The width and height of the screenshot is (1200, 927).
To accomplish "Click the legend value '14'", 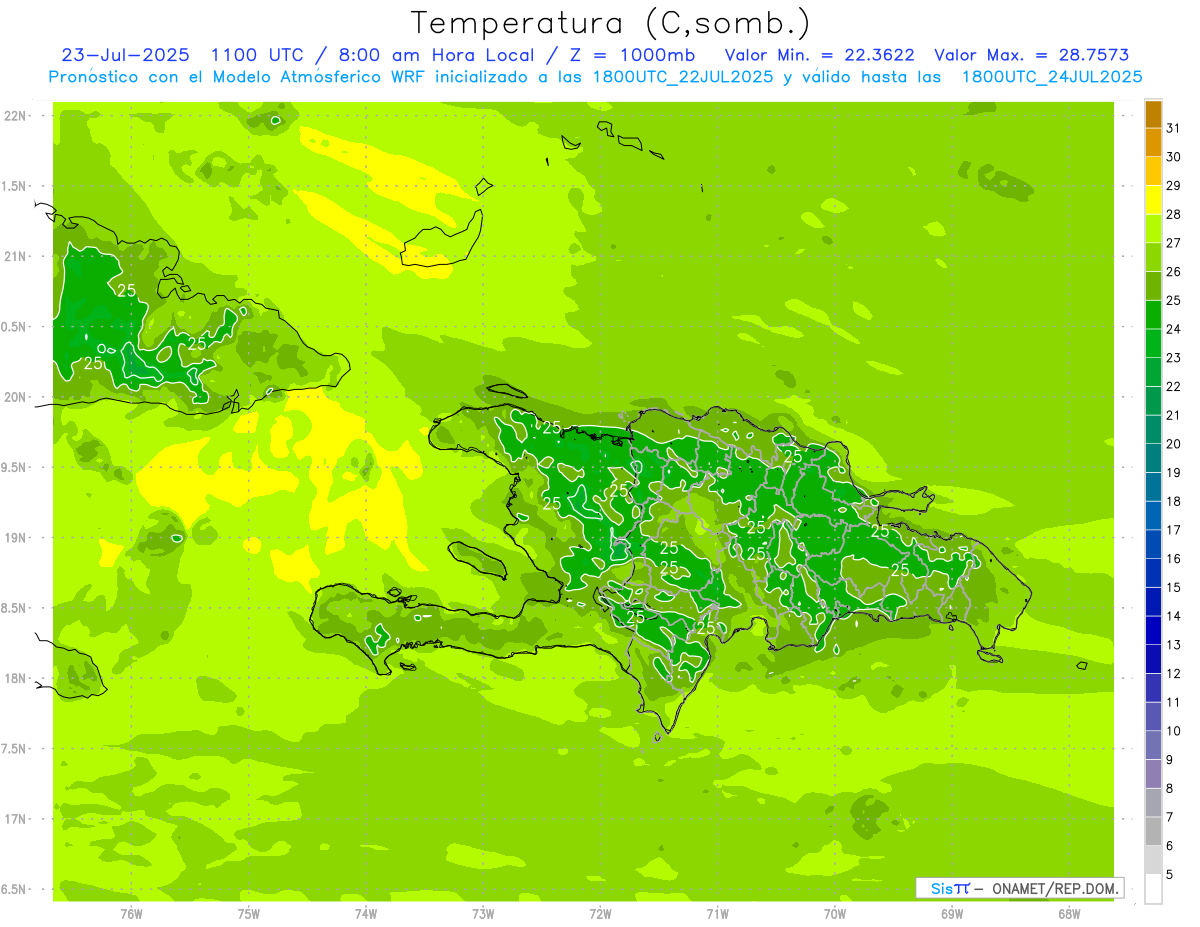I will (x=1173, y=616).
